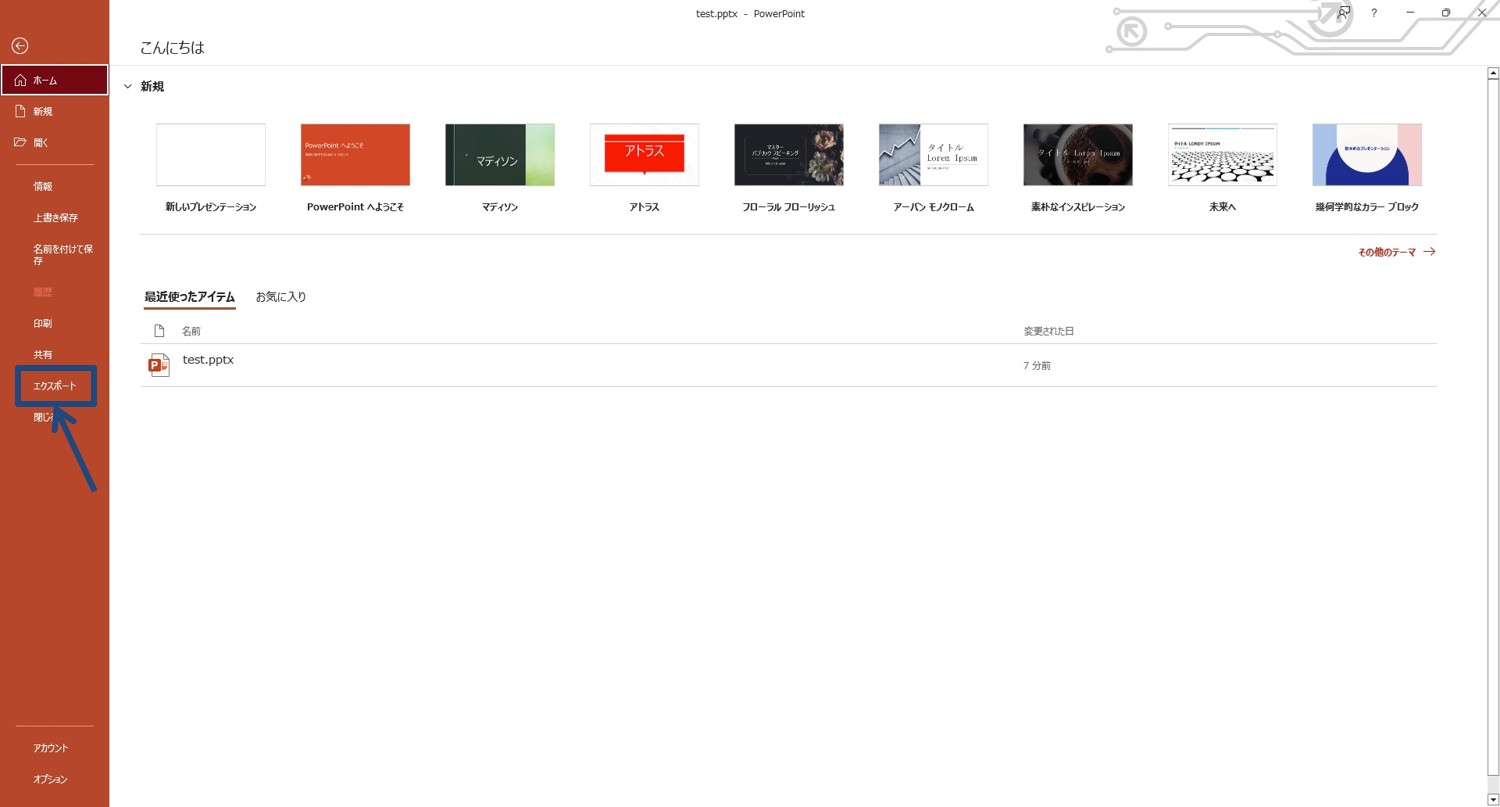Sort by 変更された日 column header
Image resolution: width=1500 pixels, height=807 pixels.
(x=1048, y=331)
